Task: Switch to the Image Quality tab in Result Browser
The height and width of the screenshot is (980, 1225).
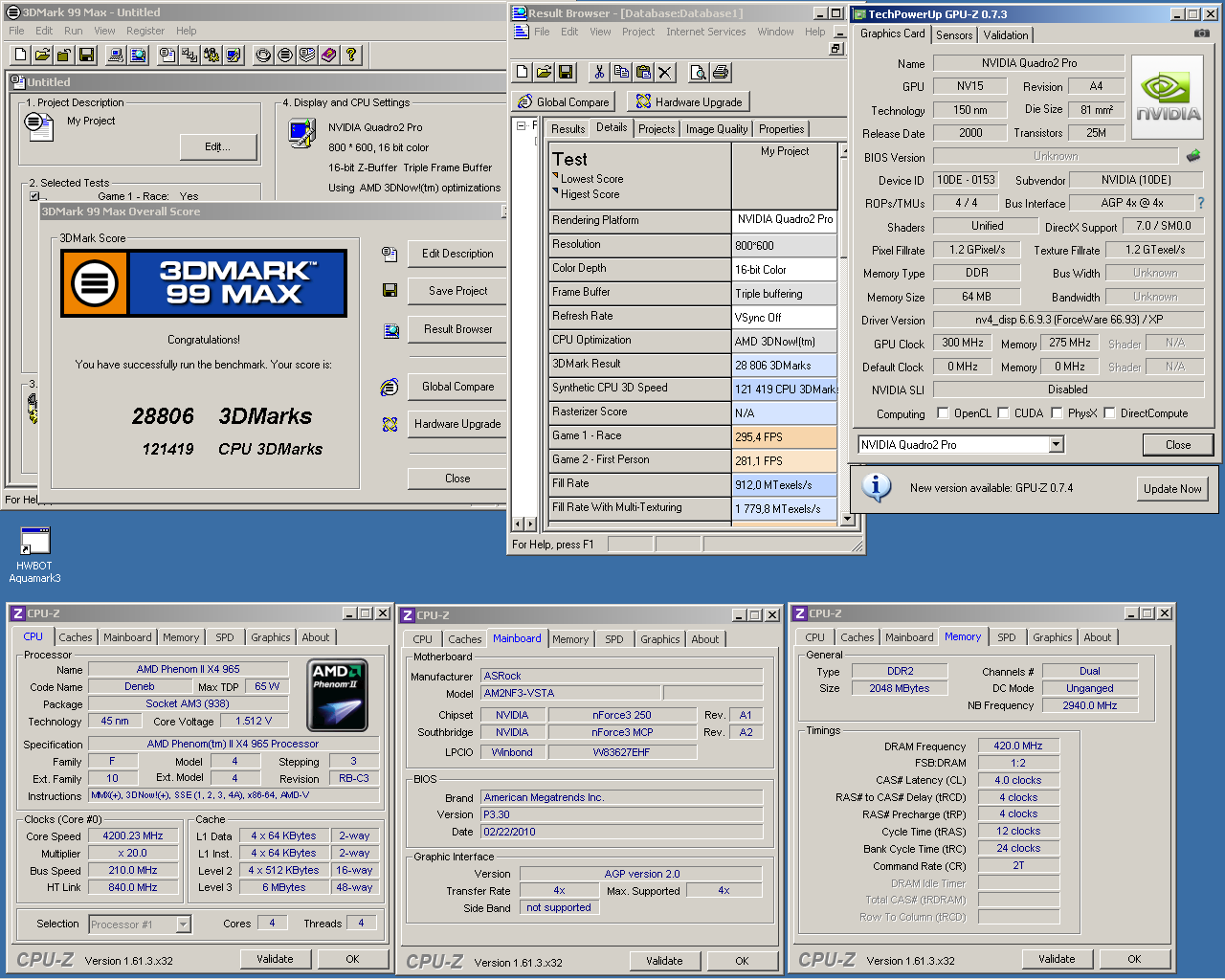Action: coord(717,129)
